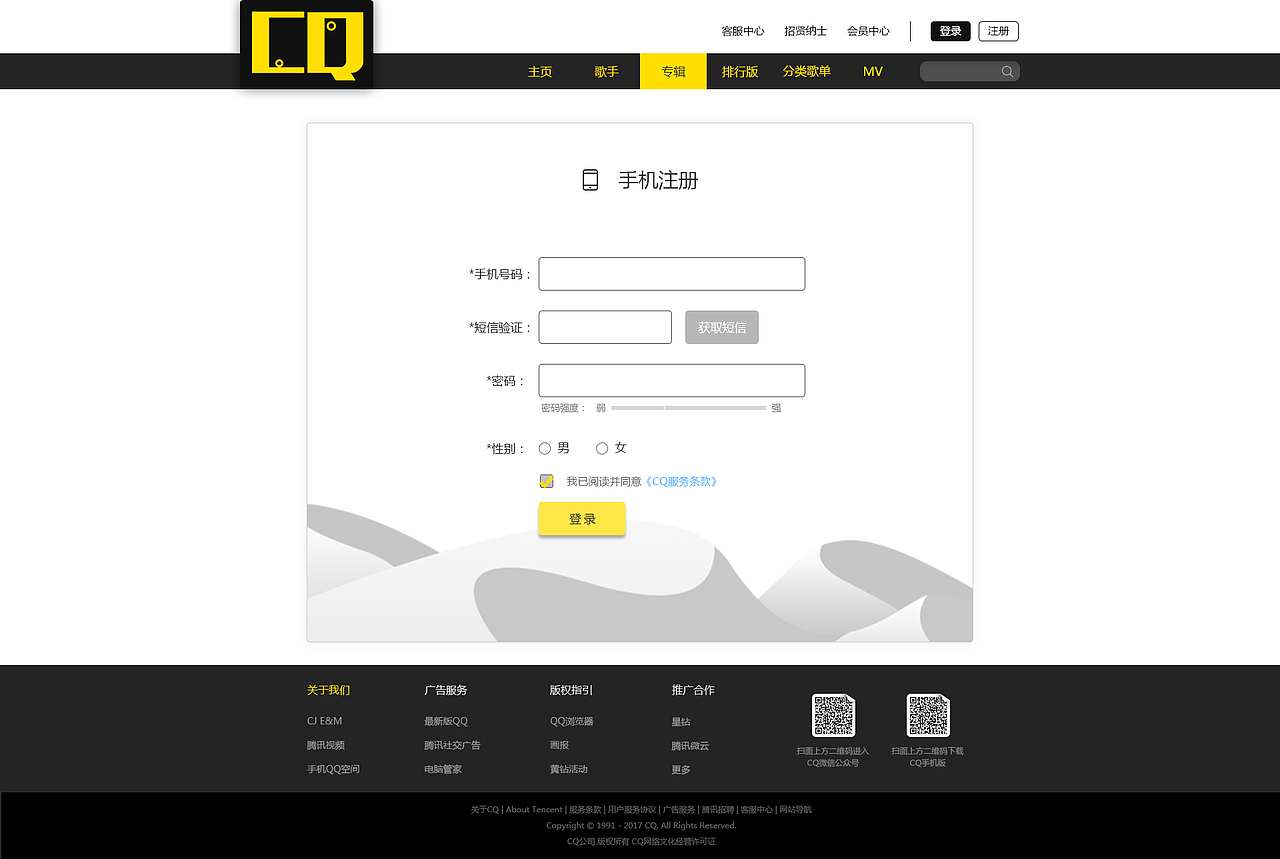Viewport: 1280px width, 859px height.
Task: Open the 歌手 nav tab
Action: (606, 71)
